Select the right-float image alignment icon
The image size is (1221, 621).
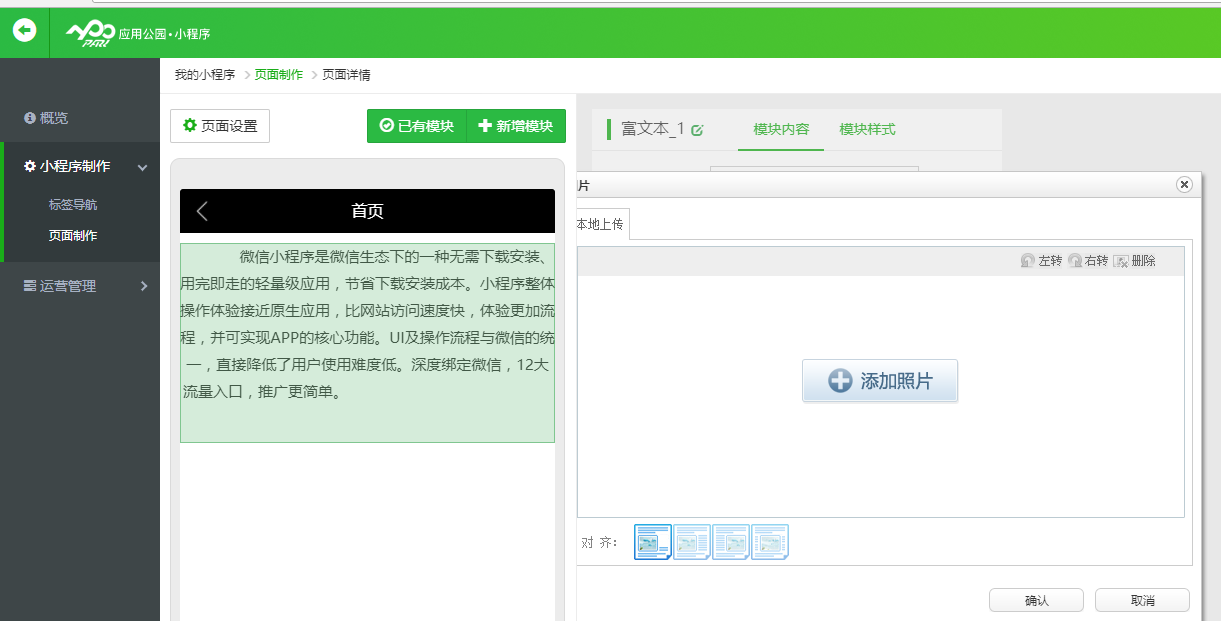coord(731,542)
